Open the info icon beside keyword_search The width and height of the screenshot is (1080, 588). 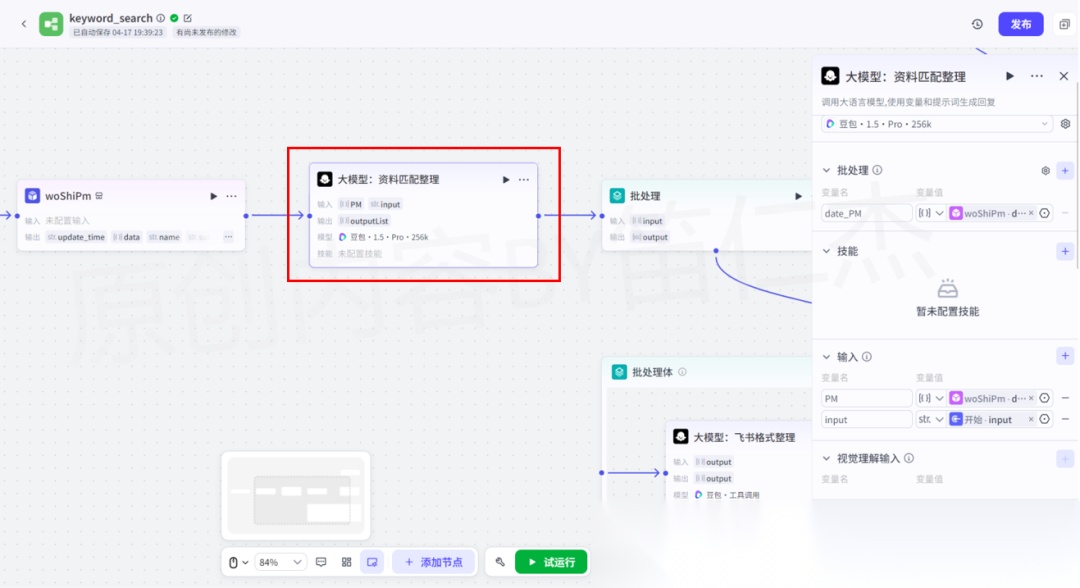point(160,18)
